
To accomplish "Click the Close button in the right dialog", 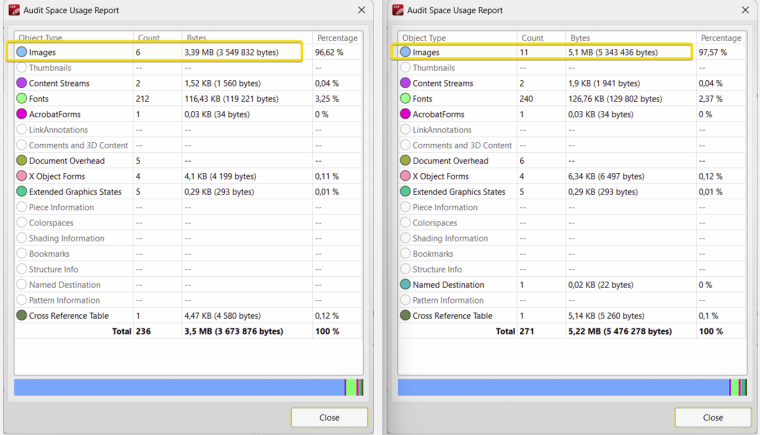I will tap(712, 417).
